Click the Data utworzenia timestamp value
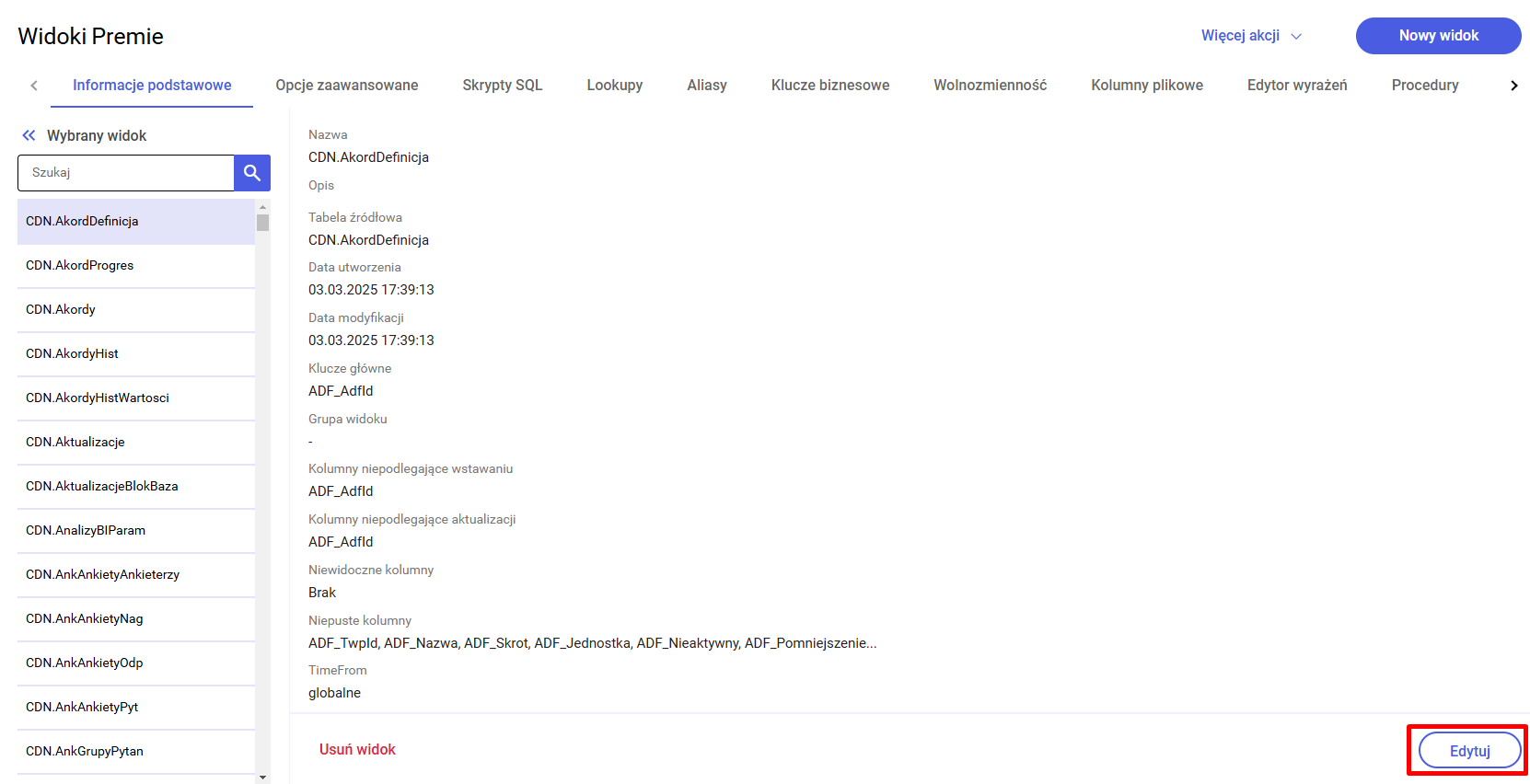 tap(371, 290)
